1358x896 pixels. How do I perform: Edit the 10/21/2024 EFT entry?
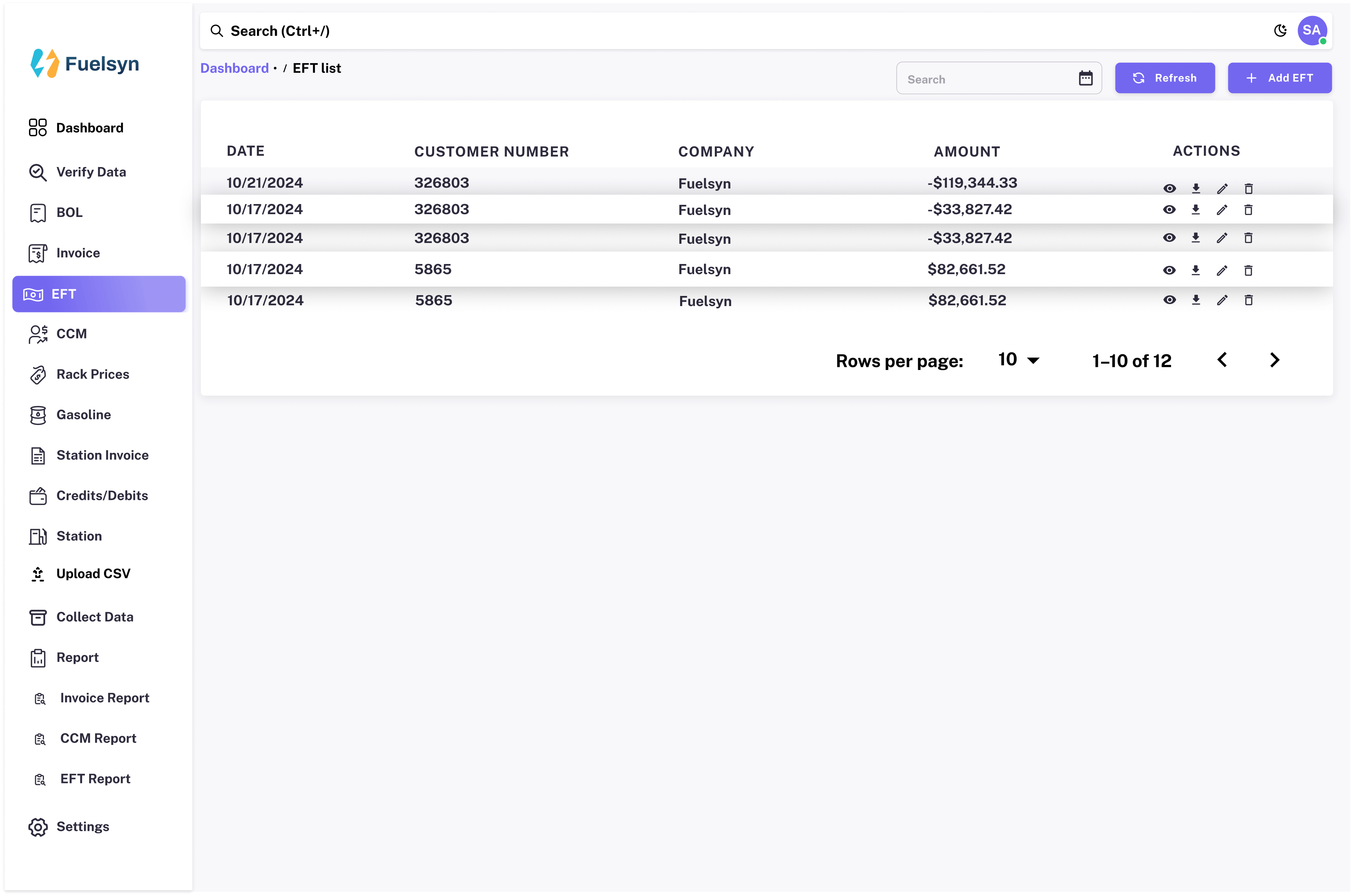point(1222,188)
